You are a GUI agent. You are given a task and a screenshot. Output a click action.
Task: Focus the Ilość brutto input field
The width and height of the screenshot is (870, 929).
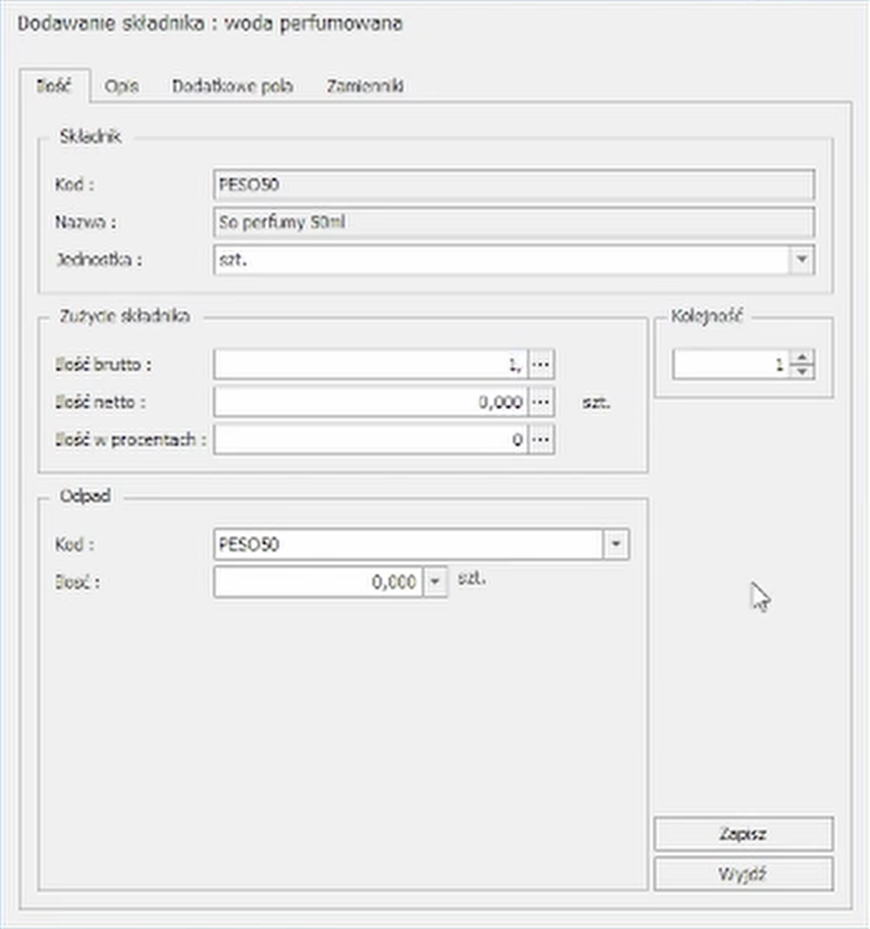click(x=370, y=365)
